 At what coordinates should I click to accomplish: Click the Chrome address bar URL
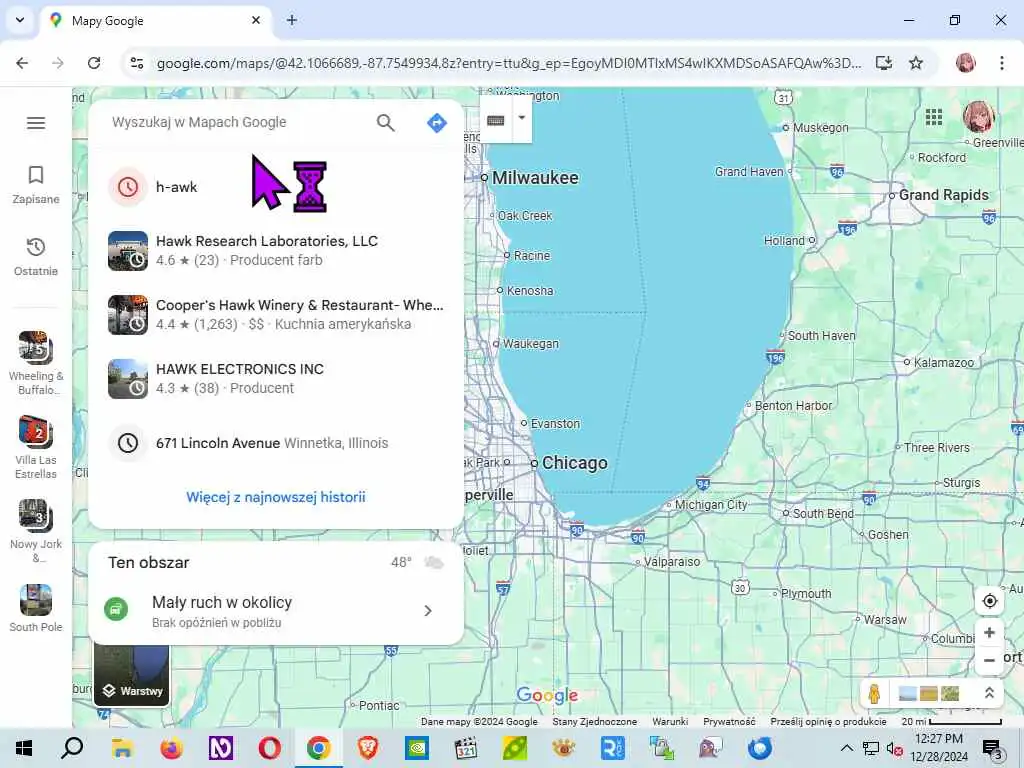tap(509, 63)
